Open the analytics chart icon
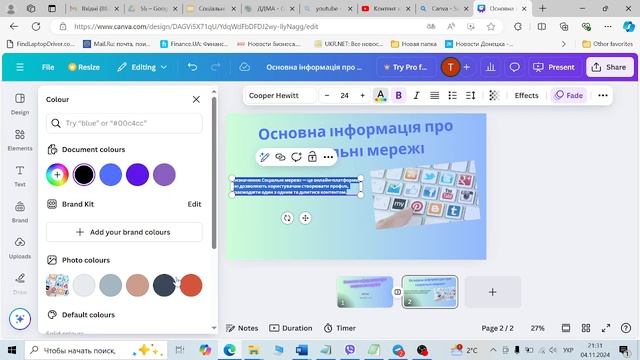640x360 pixels. [490, 67]
